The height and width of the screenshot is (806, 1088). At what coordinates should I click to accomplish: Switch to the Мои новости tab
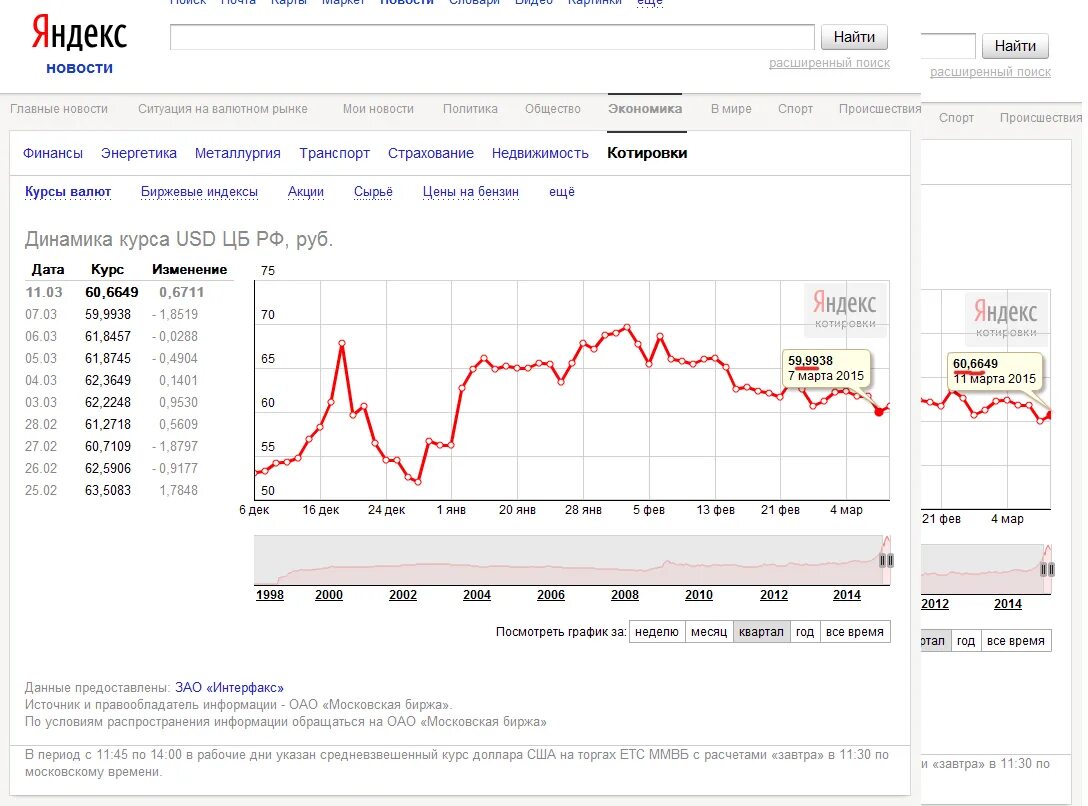coord(378,109)
